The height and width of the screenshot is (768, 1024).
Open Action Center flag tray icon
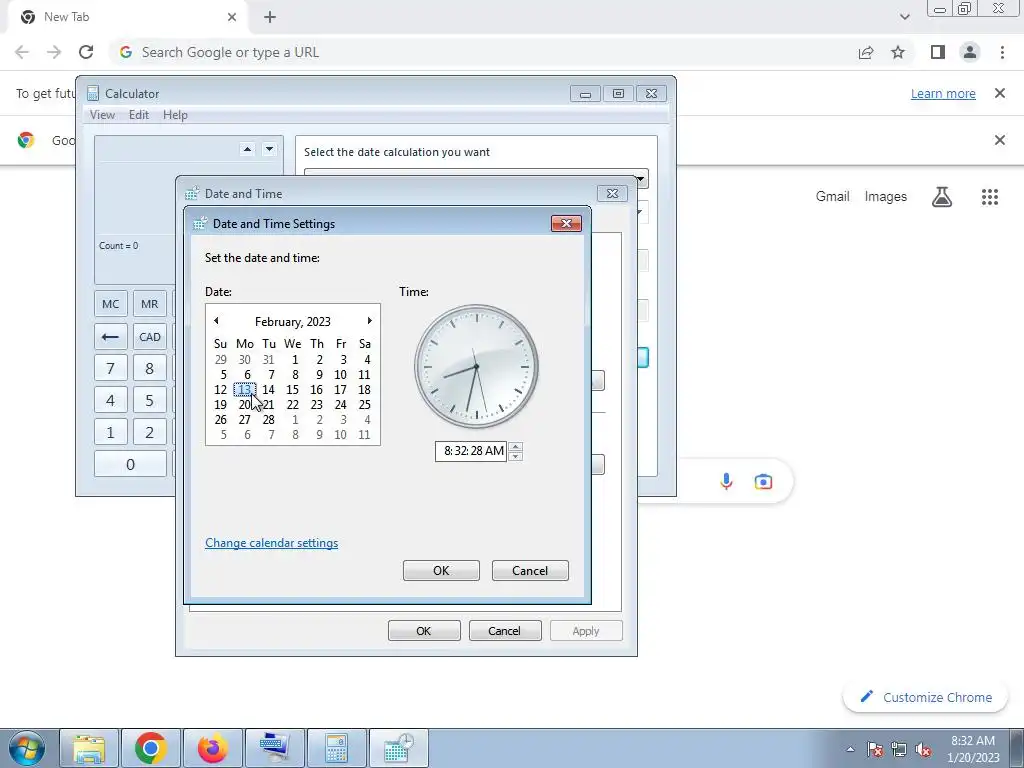pyautogui.click(x=875, y=749)
